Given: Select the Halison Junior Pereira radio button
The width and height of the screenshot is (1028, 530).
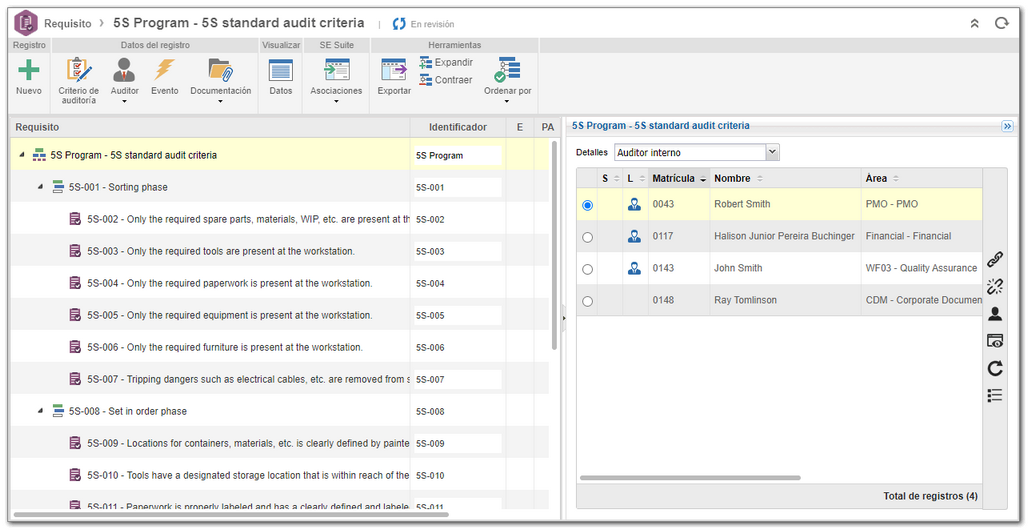Looking at the screenshot, I should pos(587,237).
